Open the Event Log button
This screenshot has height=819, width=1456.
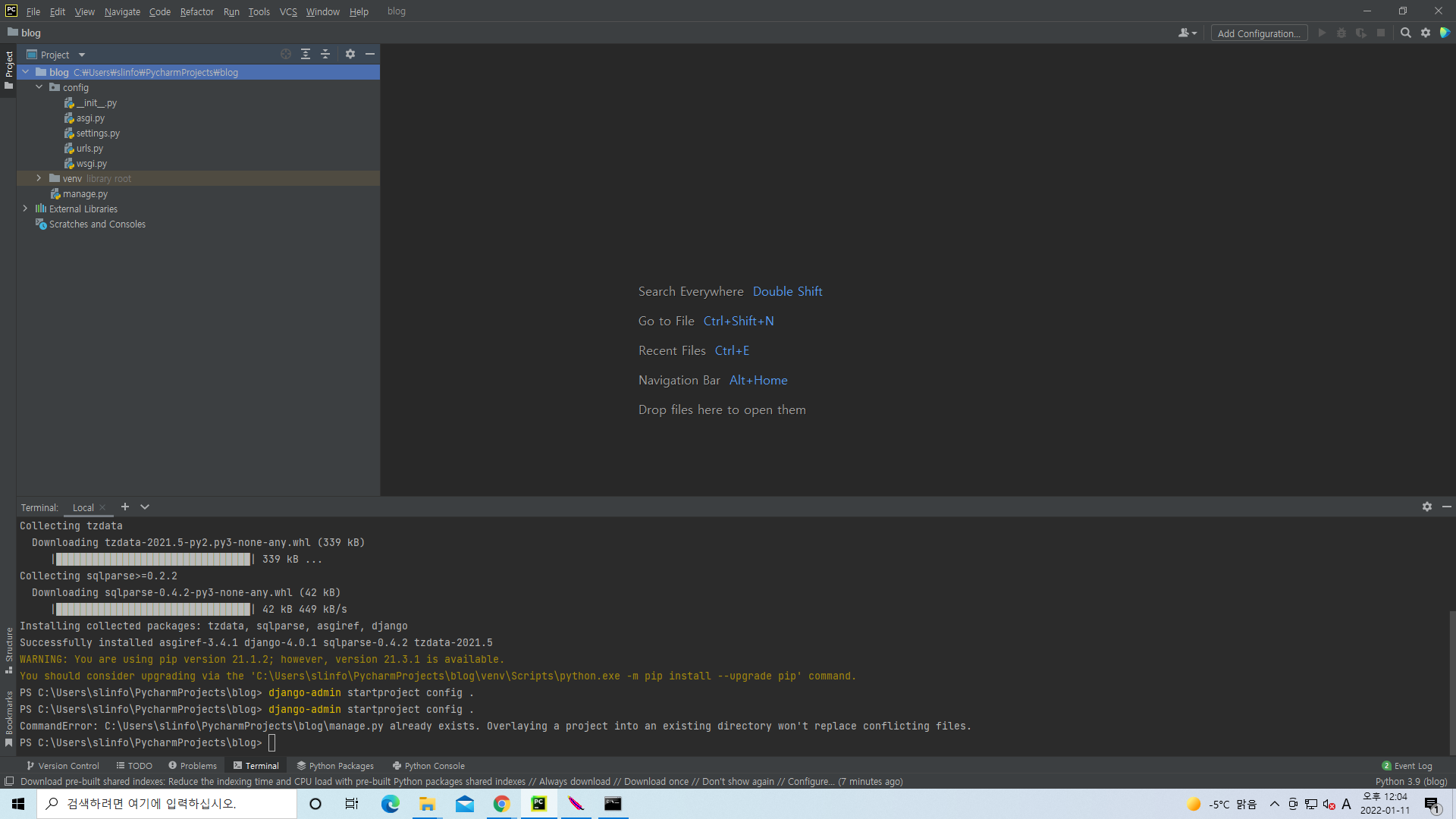coord(1407,766)
